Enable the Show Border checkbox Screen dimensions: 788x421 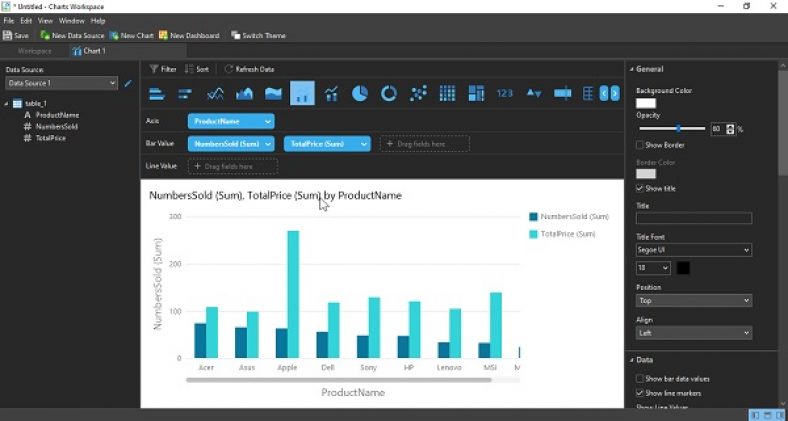coord(641,145)
